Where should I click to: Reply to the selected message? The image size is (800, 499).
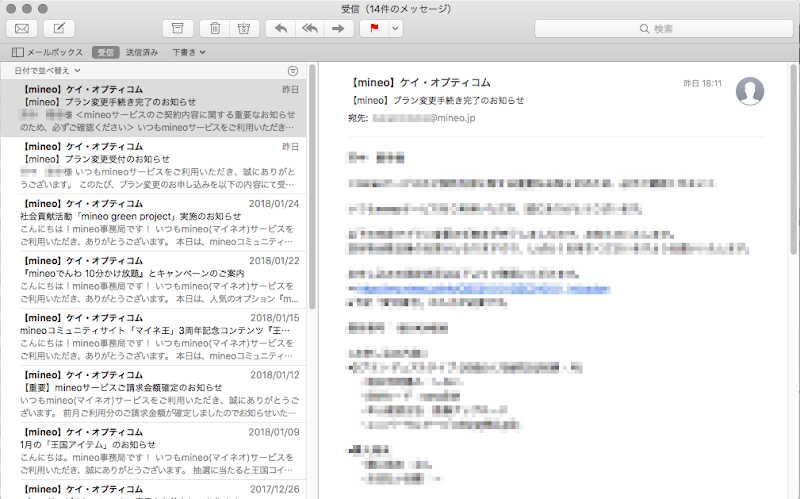point(281,29)
